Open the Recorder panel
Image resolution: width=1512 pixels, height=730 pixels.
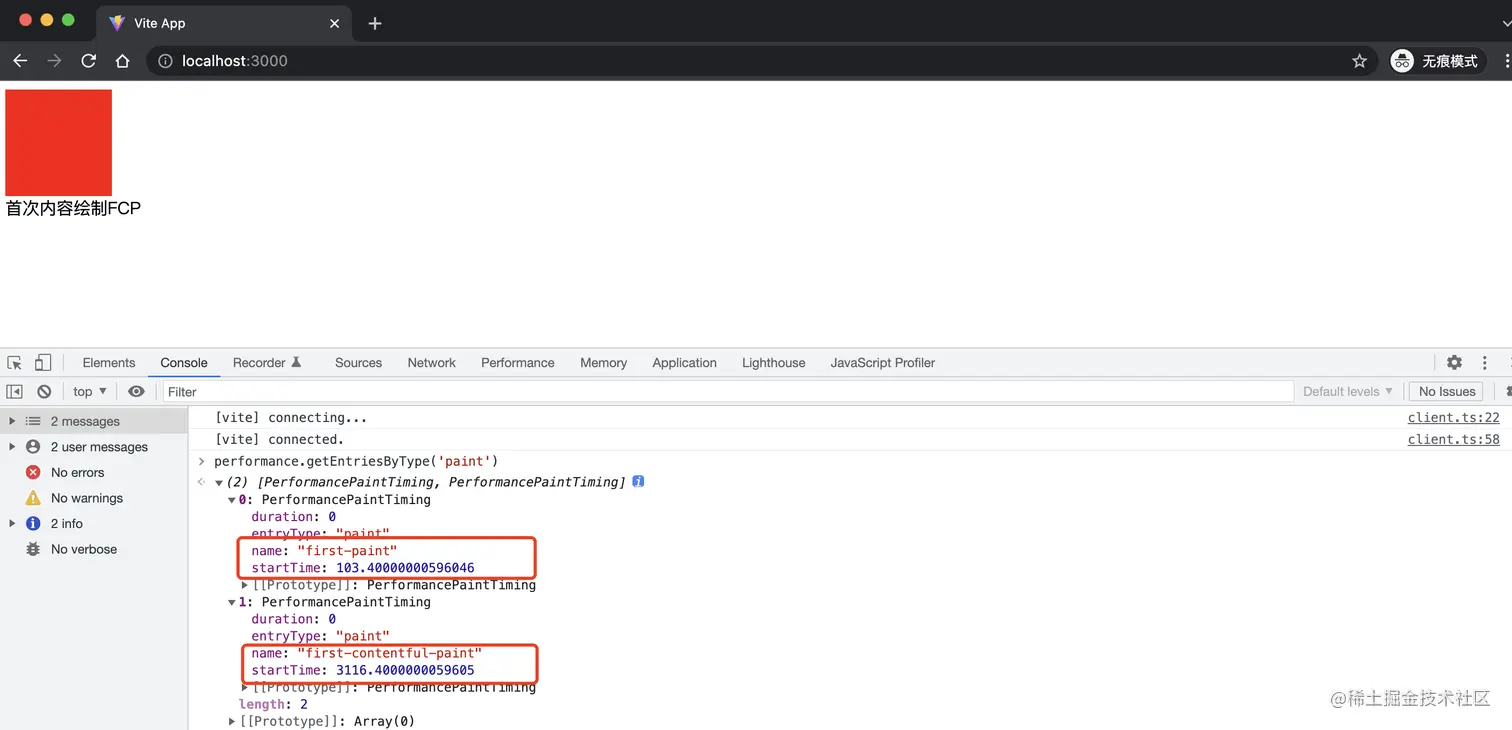267,363
